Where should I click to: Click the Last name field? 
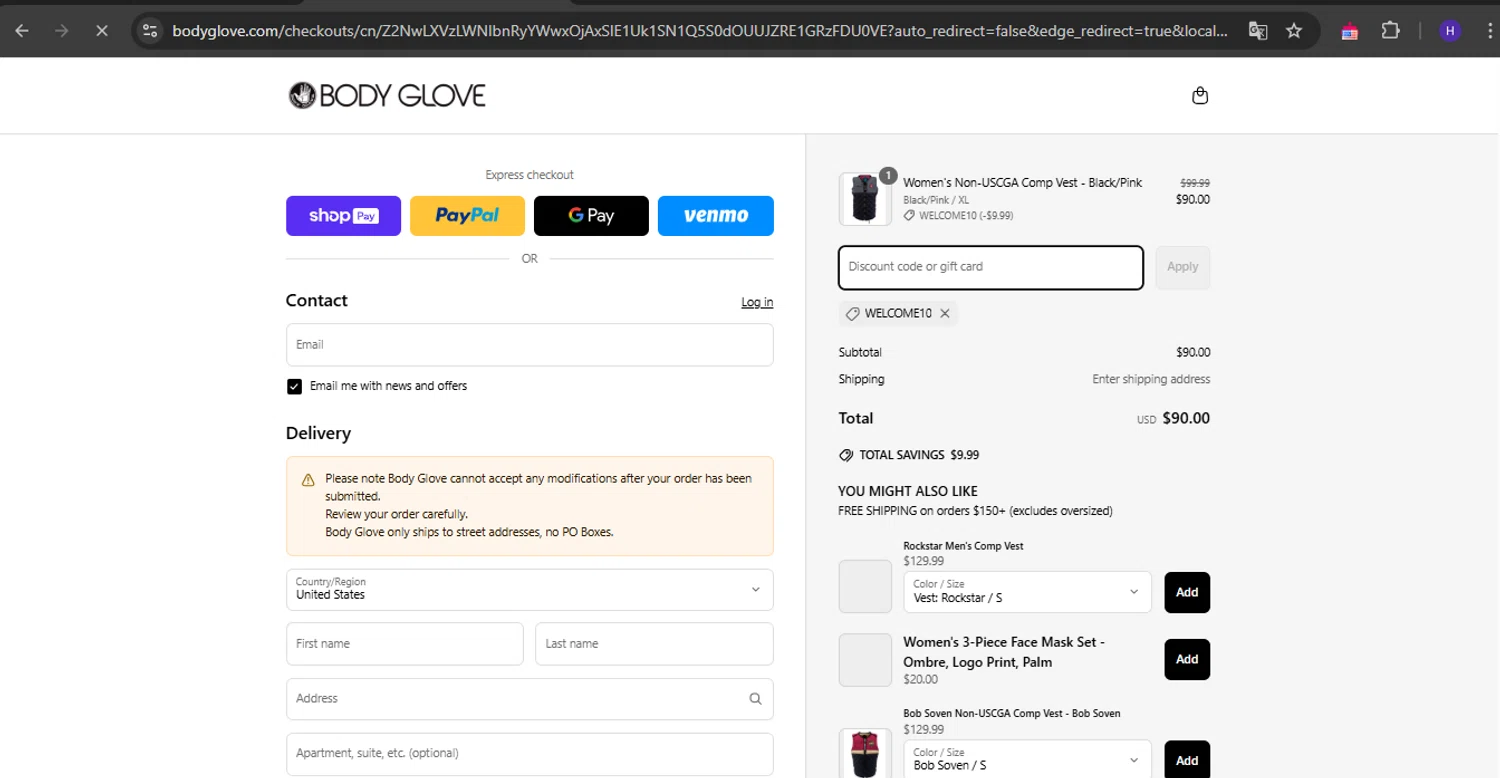[x=654, y=644]
